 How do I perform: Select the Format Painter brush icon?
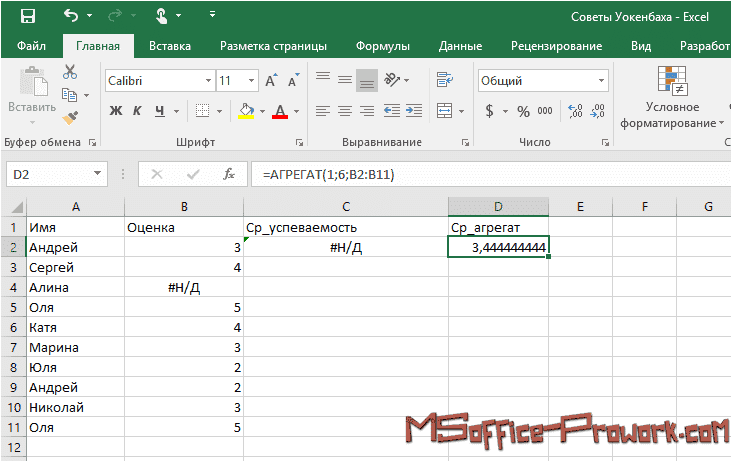[70, 117]
